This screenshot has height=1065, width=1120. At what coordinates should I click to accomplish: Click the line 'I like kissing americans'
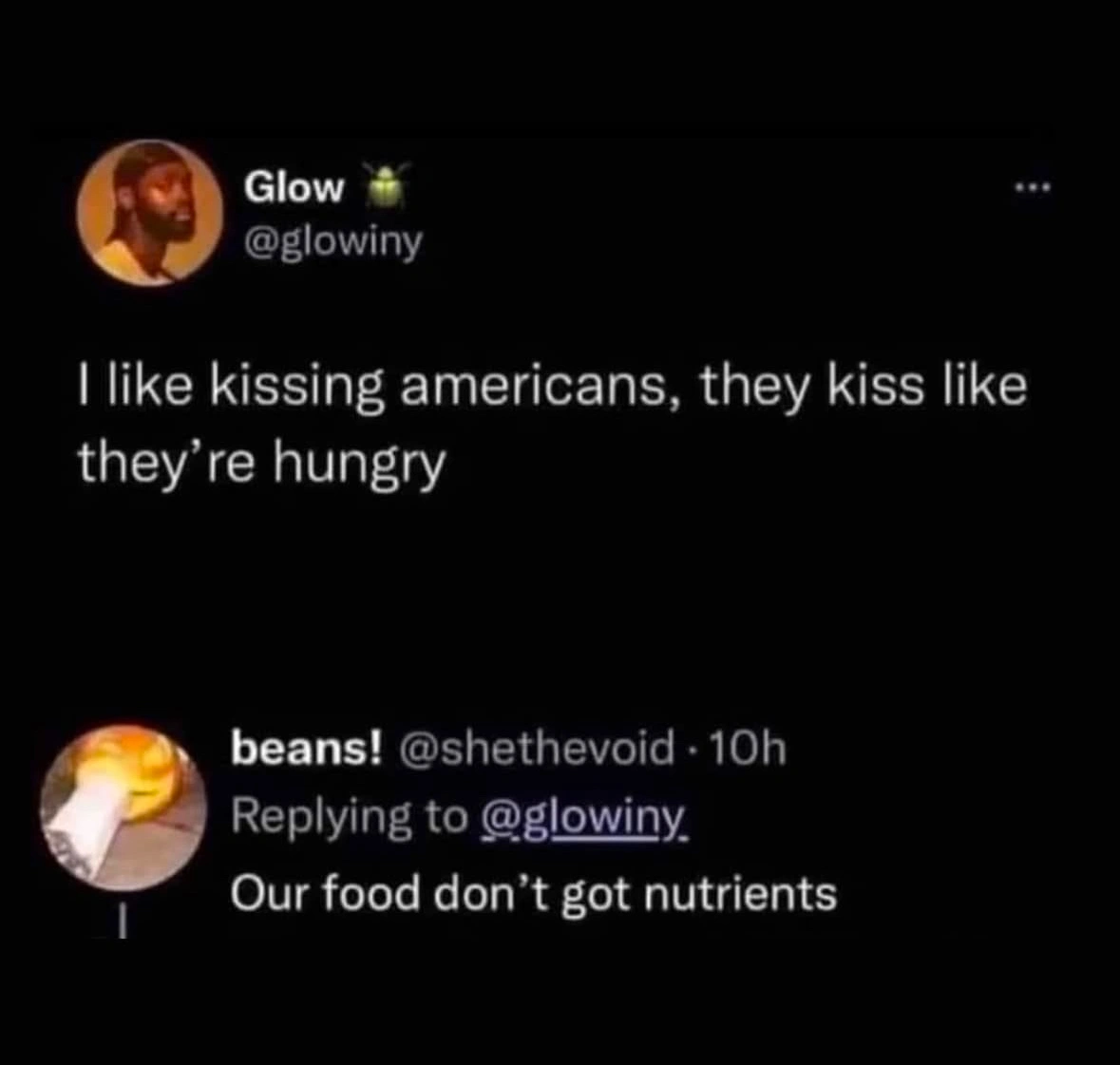[551, 389]
